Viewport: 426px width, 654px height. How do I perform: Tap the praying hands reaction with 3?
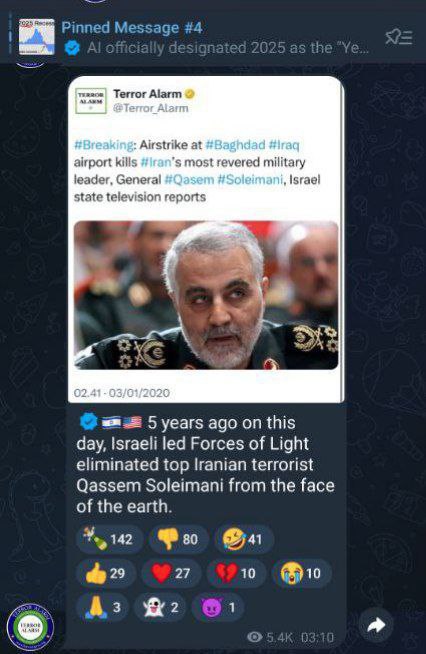[x=103, y=607]
